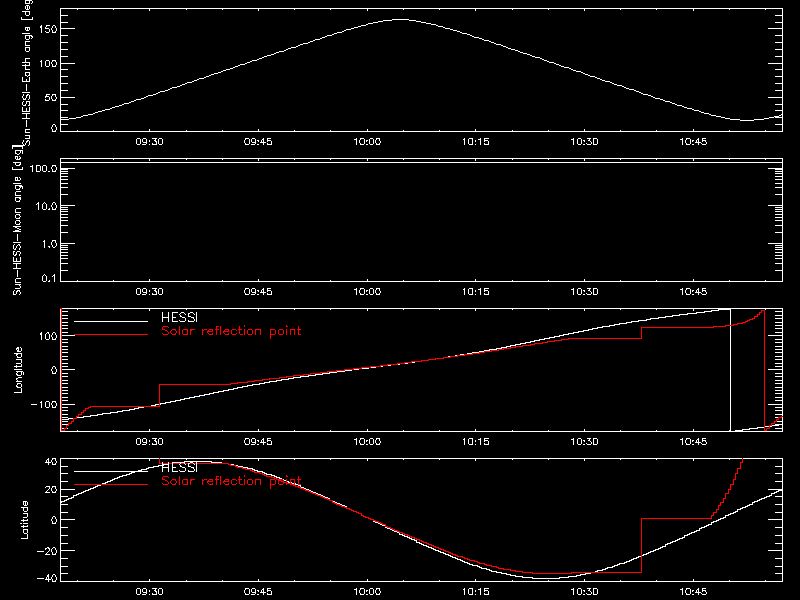Click white HESSI legend line in Longitude plot
800x600 pixels.
111,321
